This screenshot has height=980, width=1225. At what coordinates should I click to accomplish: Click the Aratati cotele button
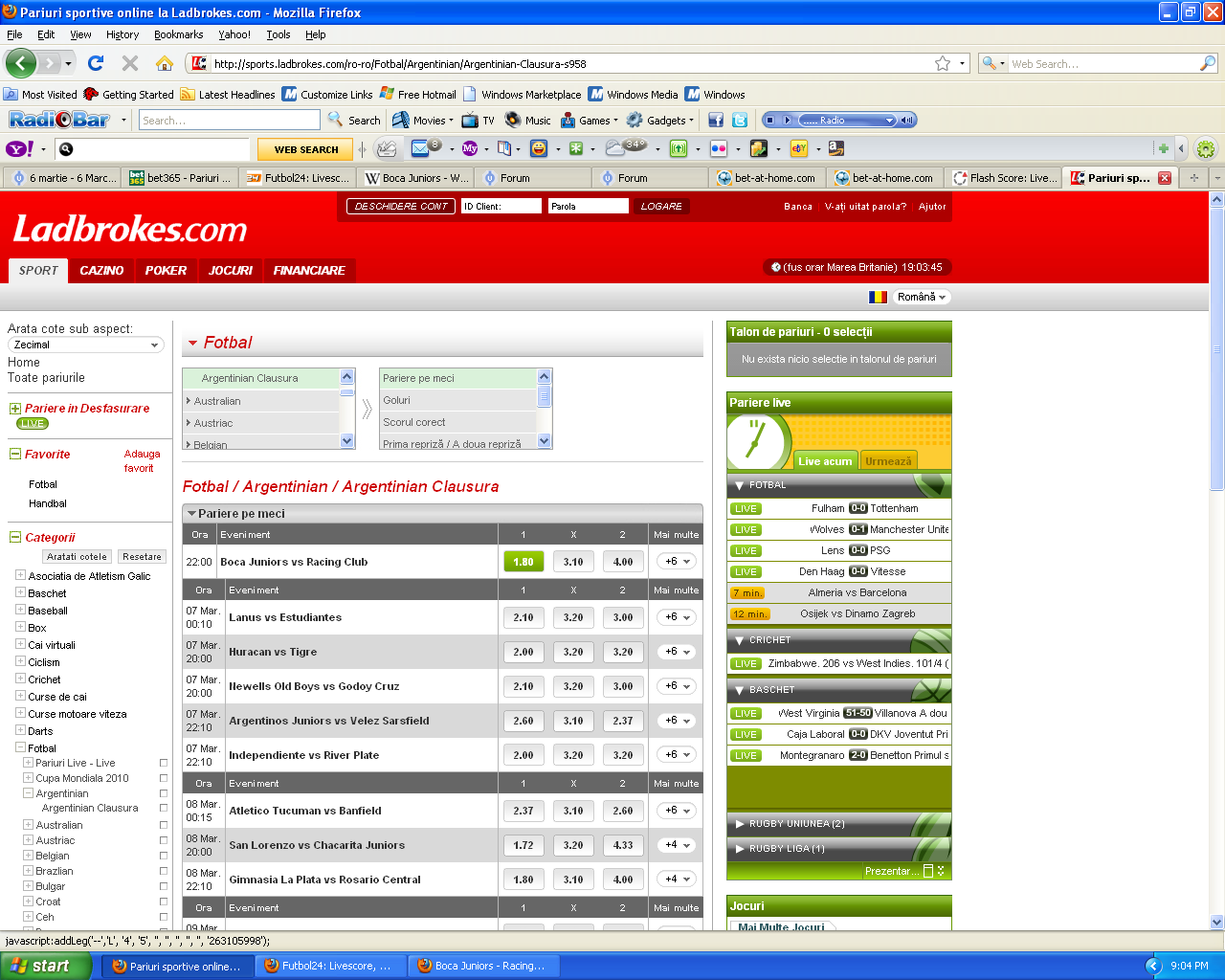(x=77, y=557)
